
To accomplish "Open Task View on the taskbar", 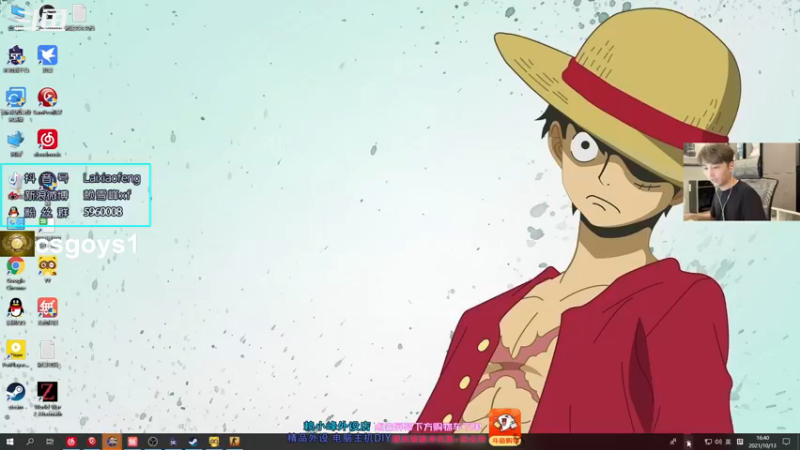I will click(49, 441).
